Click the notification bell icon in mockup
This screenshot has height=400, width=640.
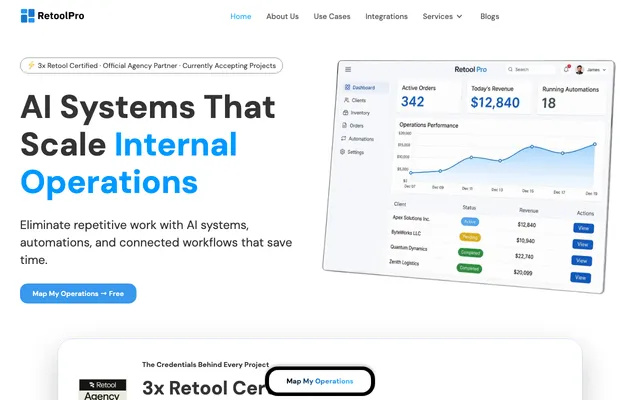[x=567, y=69]
